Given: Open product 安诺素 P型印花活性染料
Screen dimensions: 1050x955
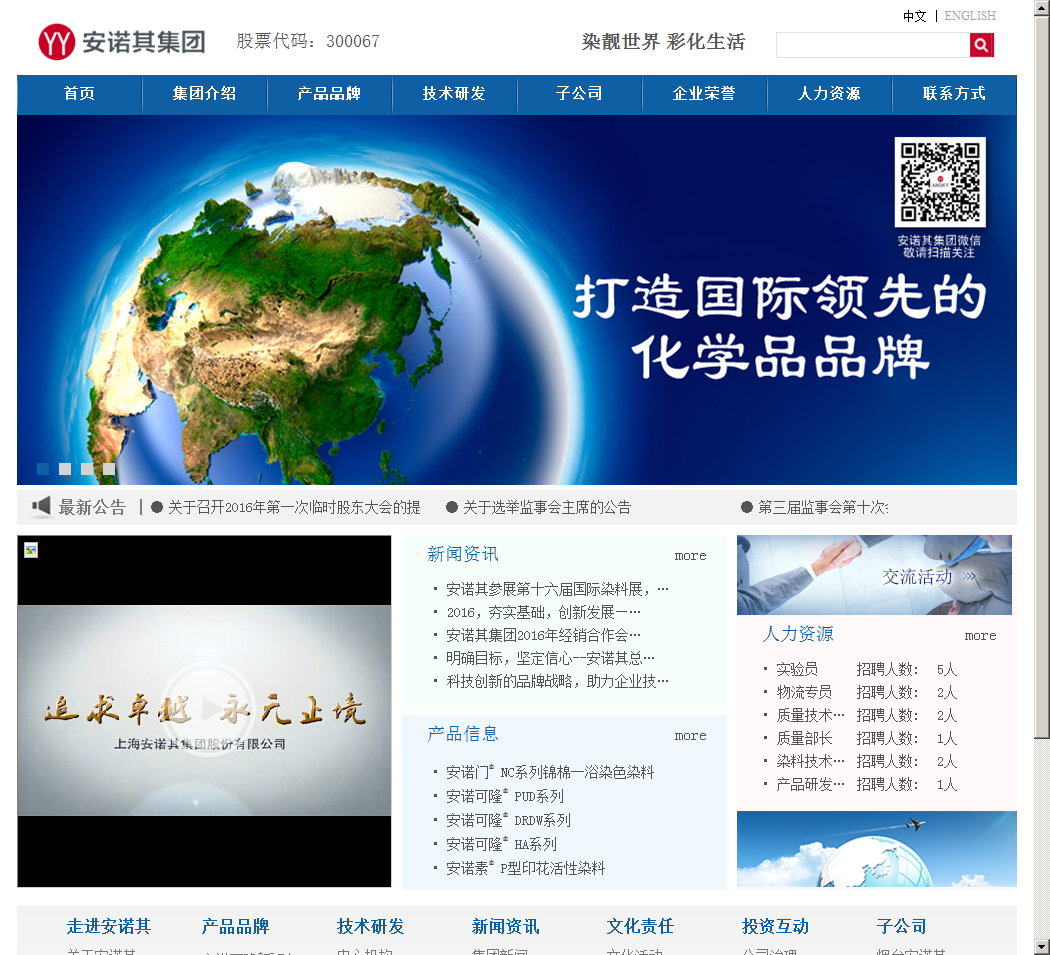Looking at the screenshot, I should point(526,869).
